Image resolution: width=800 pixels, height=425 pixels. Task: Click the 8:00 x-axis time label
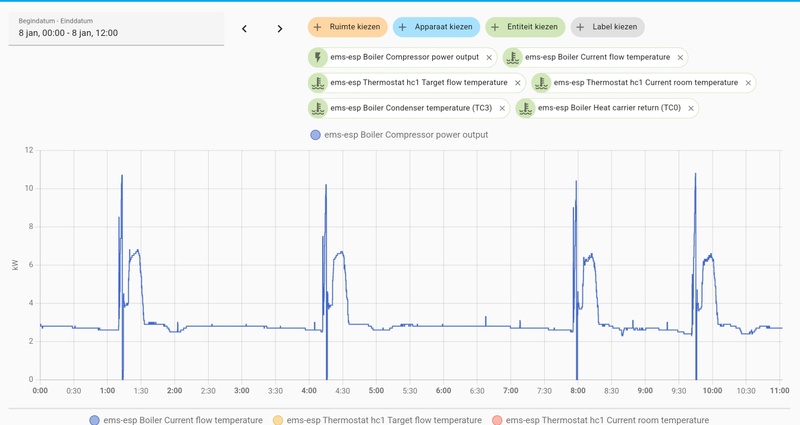(578, 391)
